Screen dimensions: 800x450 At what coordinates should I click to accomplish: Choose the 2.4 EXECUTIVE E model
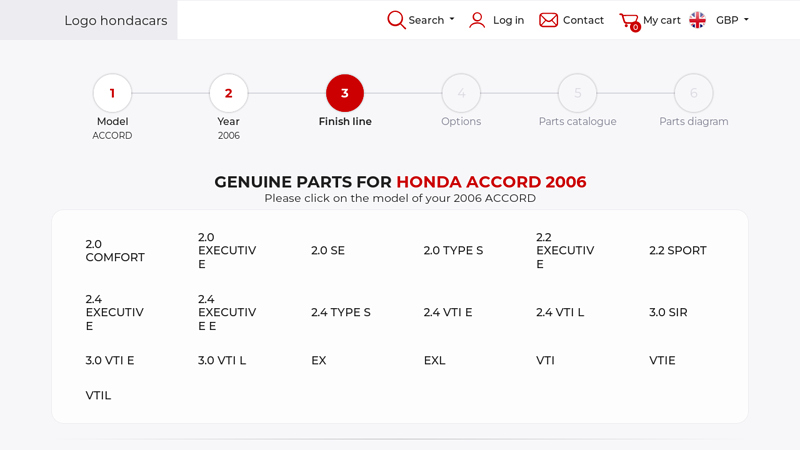(227, 312)
